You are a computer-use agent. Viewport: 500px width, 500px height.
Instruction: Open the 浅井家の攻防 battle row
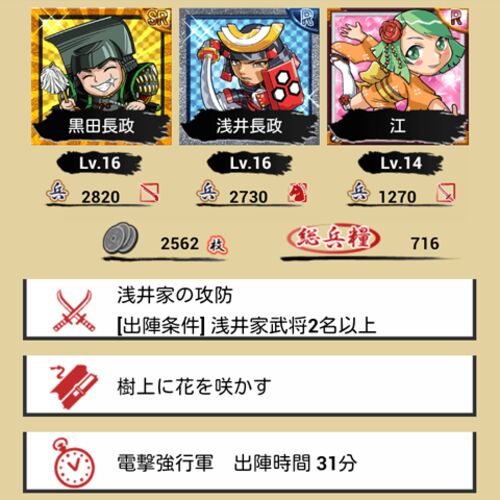point(250,310)
